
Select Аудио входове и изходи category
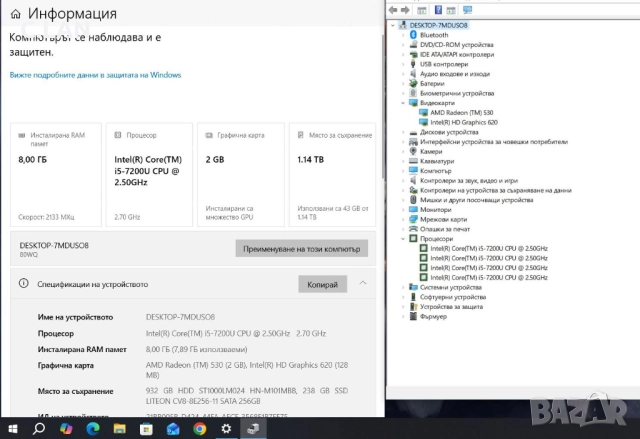coord(455,74)
